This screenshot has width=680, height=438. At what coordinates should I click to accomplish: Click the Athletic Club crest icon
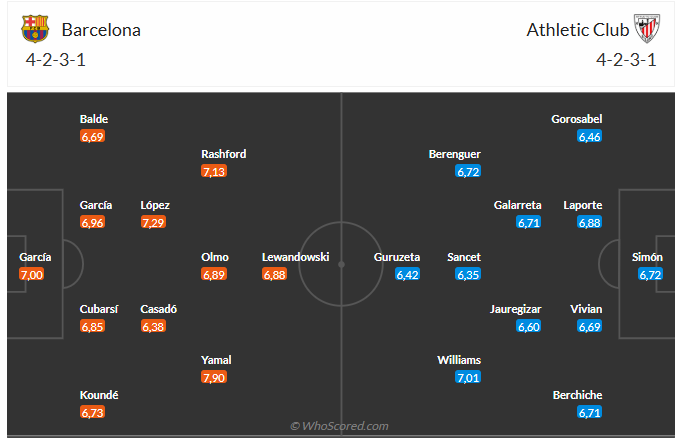(x=647, y=29)
